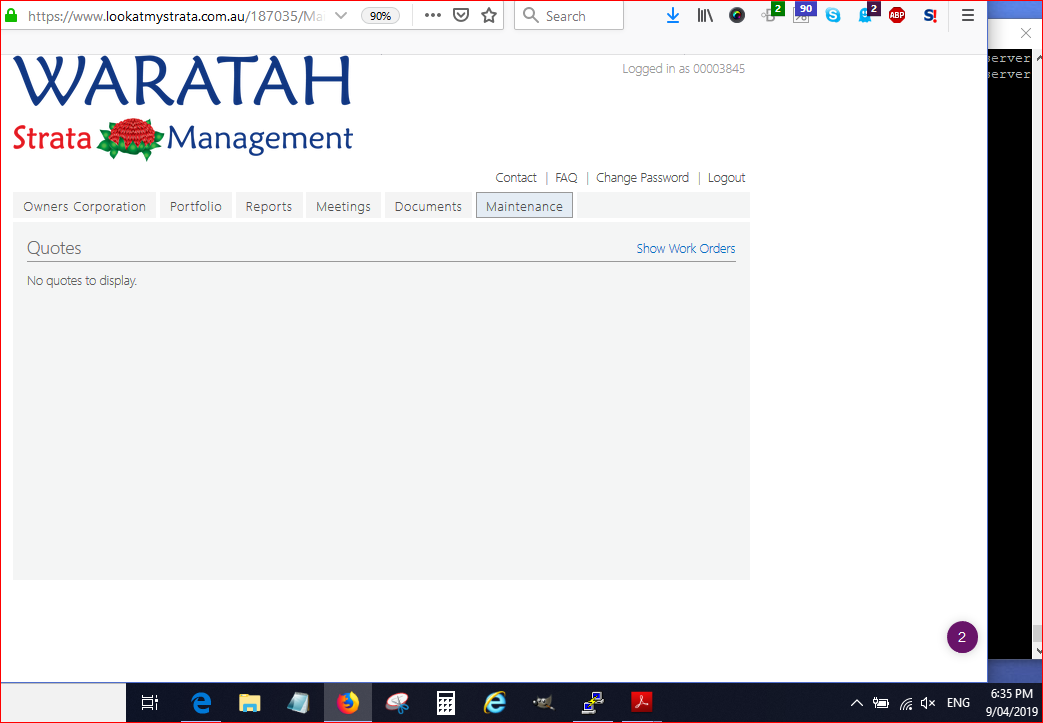The image size is (1043, 723).
Task: Open Adobe Acrobat Reader from taskbar
Action: click(642, 702)
